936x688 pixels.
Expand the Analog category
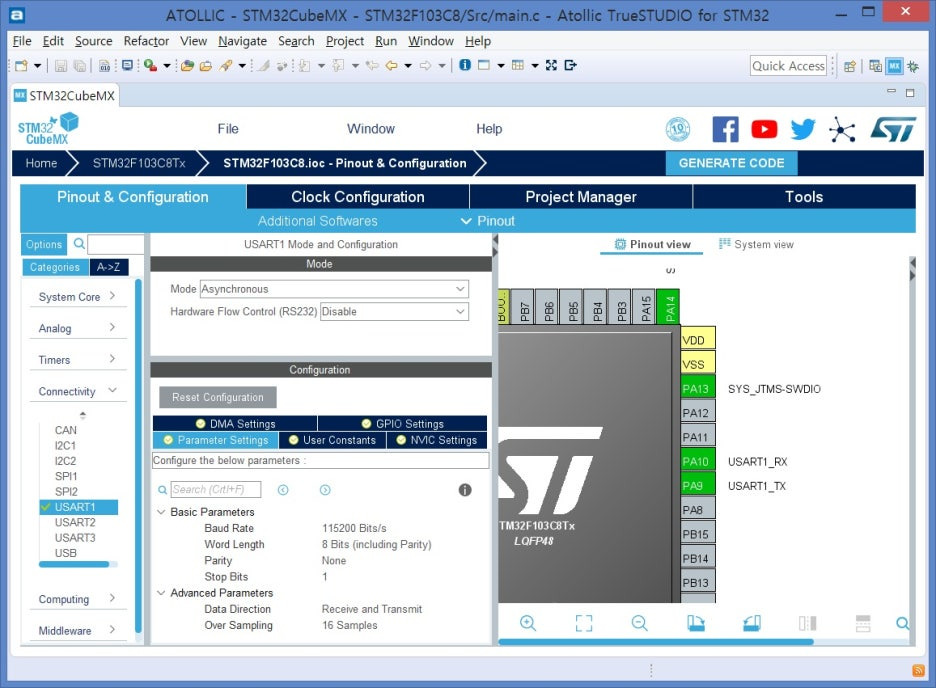(78, 328)
